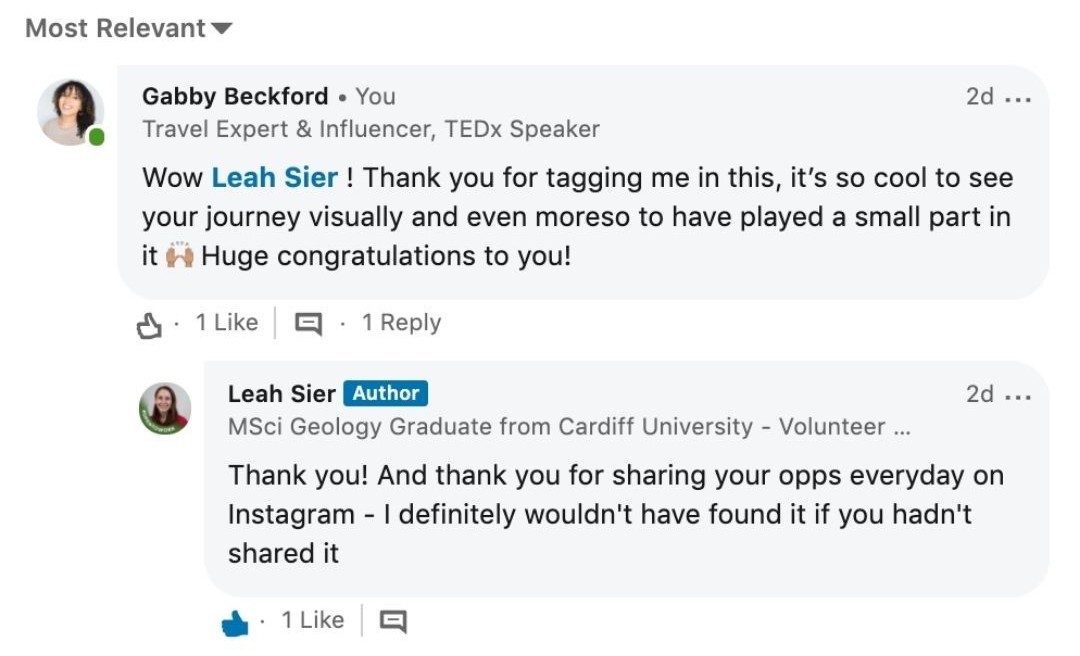Image resolution: width=1080 pixels, height=656 pixels.
Task: Expand Leah's truncated MSci Geology headline
Action: tap(570, 427)
